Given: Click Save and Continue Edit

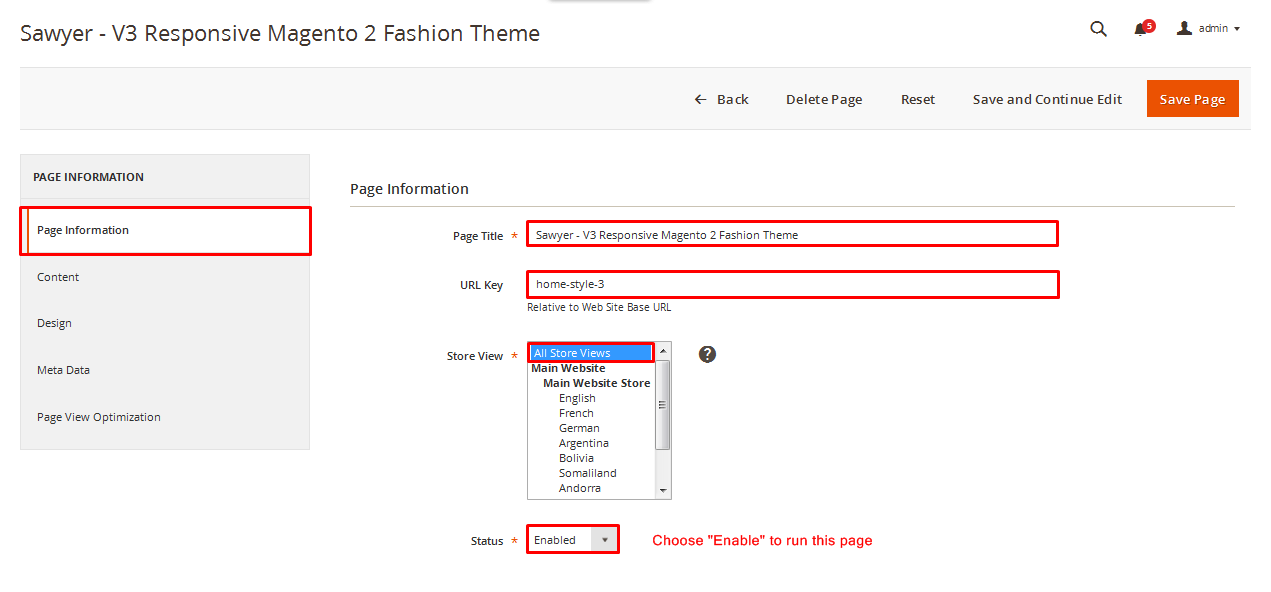Looking at the screenshot, I should [x=1047, y=99].
